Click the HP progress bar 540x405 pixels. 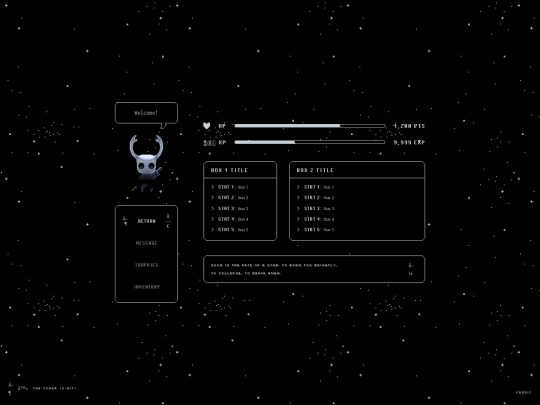pyautogui.click(x=310, y=126)
